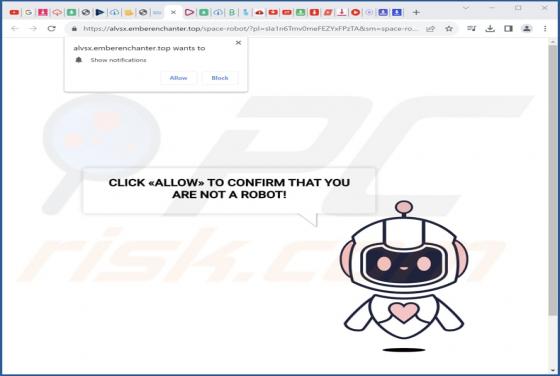The width and height of the screenshot is (560, 376).
Task: Open the tab with the dark blue play-arrow favicon
Action: (100, 12)
